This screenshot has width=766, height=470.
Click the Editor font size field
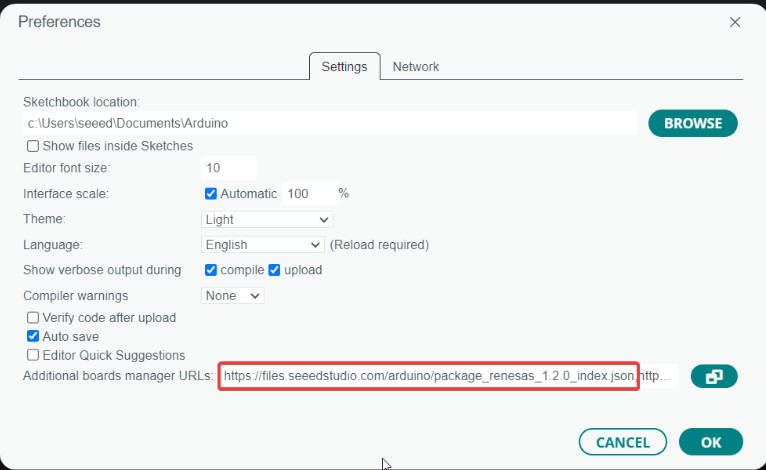[228, 168]
